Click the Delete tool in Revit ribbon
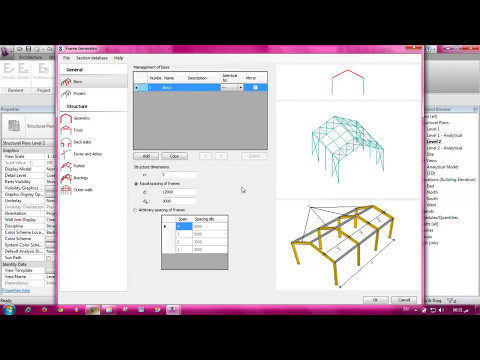This screenshot has height=360, width=480. tap(23, 71)
